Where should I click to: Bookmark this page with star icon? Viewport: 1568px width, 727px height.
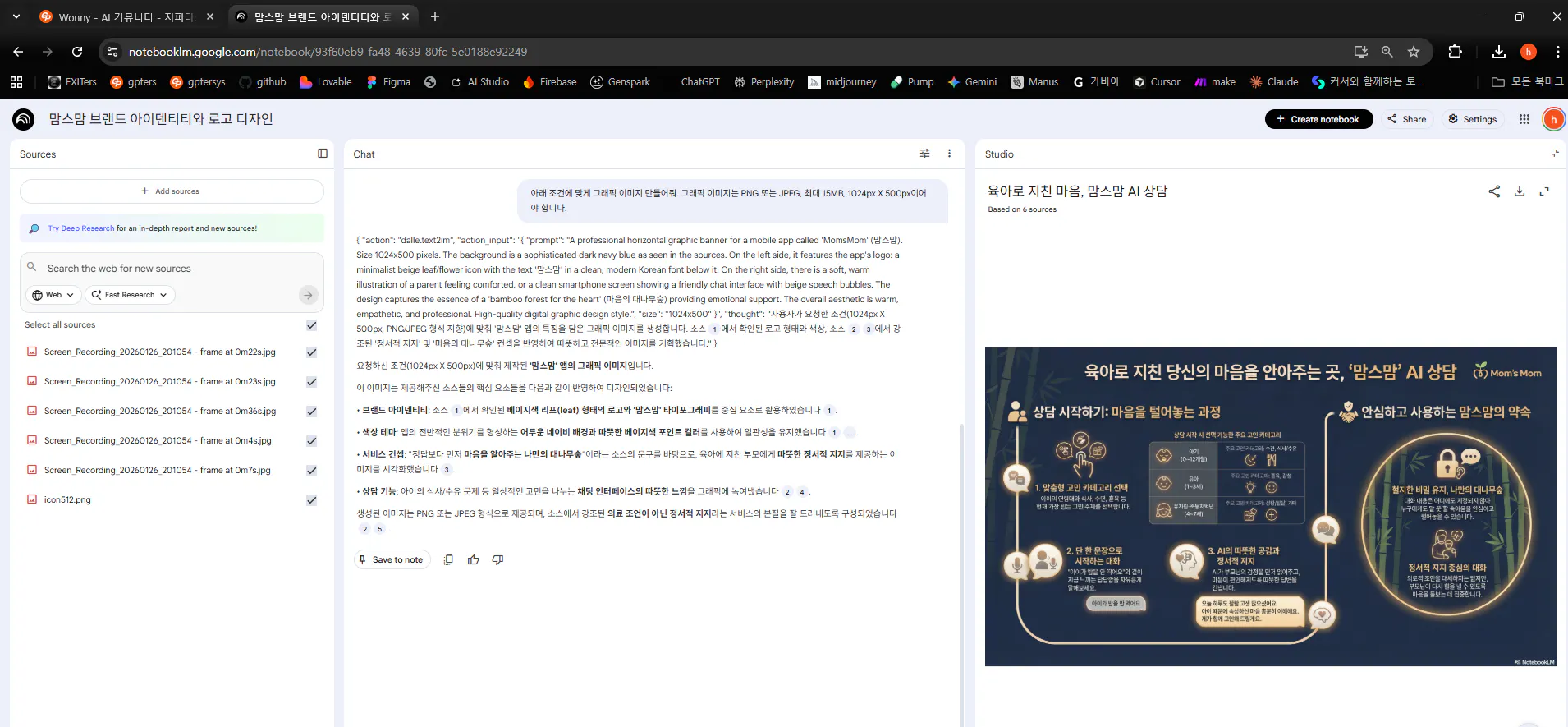tap(1414, 52)
